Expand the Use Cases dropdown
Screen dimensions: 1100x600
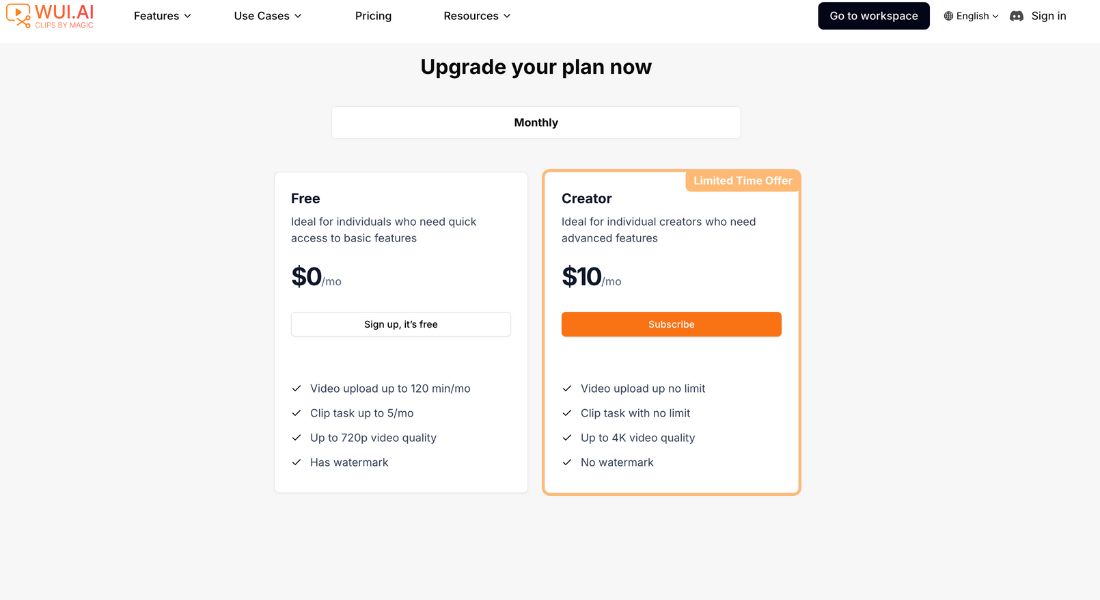click(x=267, y=15)
